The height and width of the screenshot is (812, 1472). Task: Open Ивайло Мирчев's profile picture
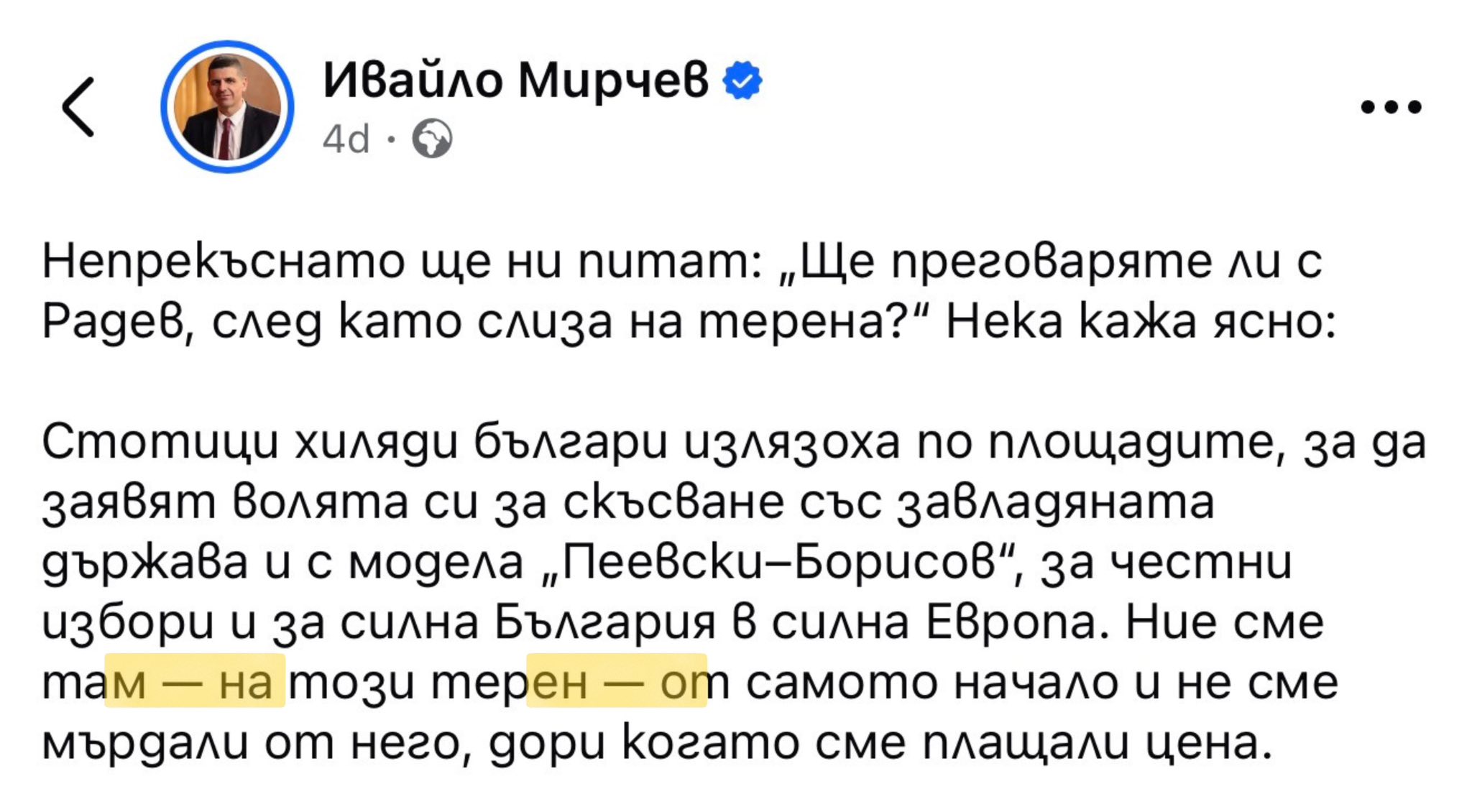(x=228, y=107)
